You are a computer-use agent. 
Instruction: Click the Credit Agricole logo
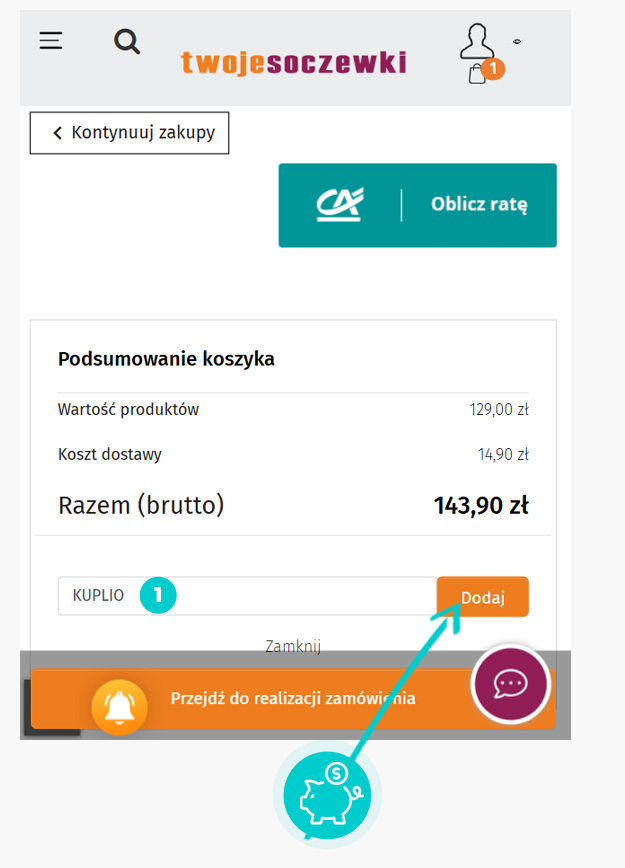tap(340, 204)
